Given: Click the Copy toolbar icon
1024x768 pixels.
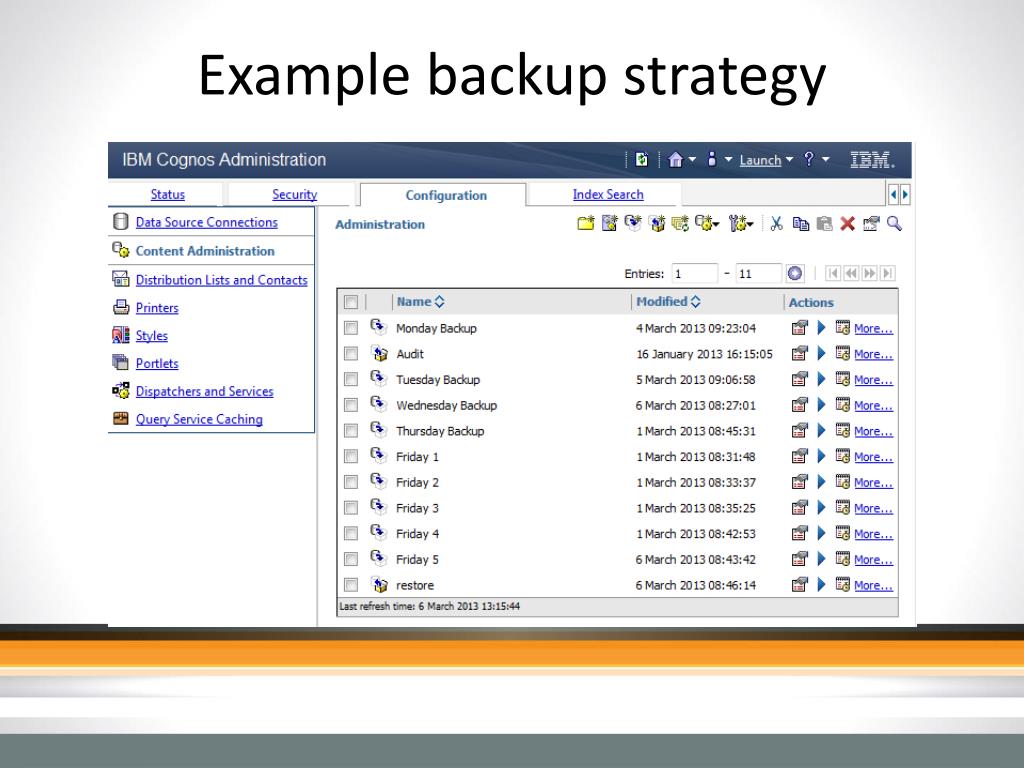Looking at the screenshot, I should (800, 224).
